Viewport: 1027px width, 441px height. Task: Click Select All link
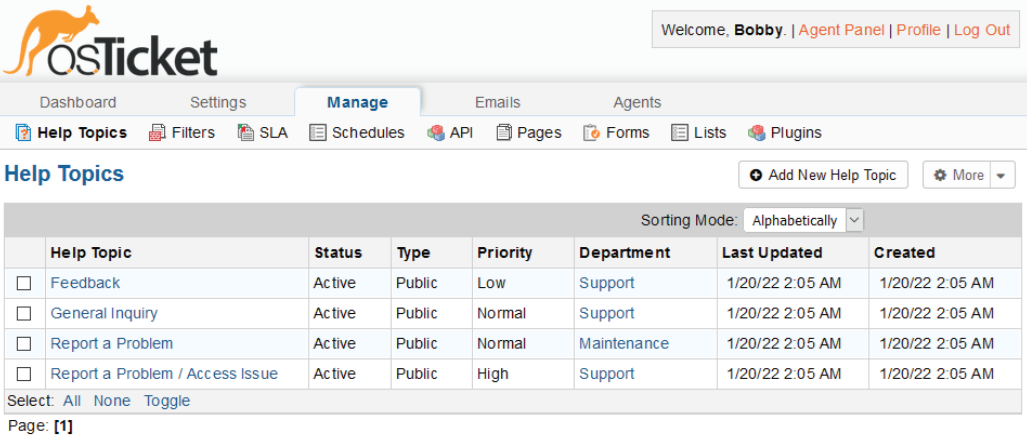coord(72,401)
